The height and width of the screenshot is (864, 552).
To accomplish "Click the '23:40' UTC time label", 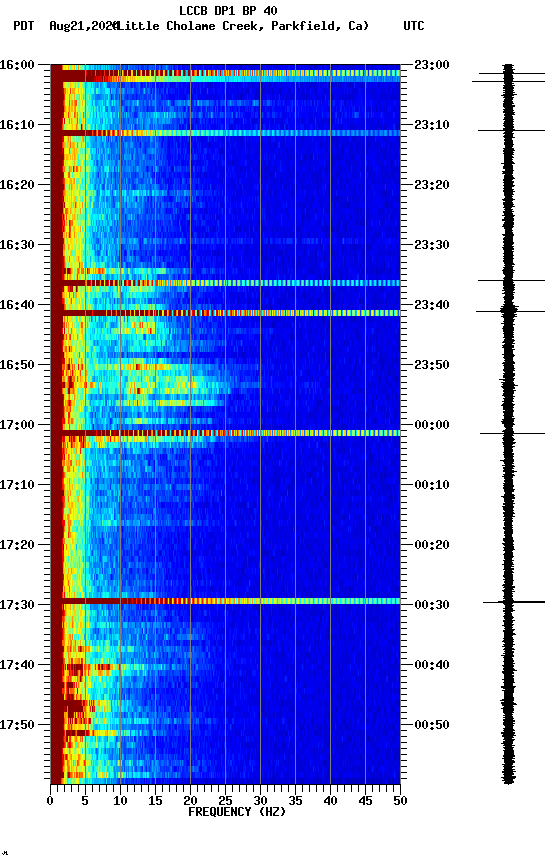I will [x=432, y=305].
